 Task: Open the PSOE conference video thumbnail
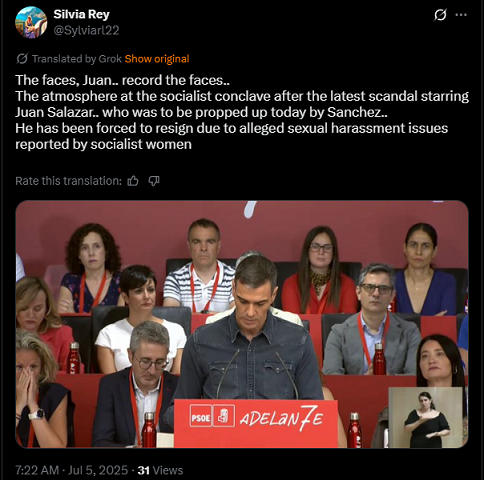tap(242, 324)
